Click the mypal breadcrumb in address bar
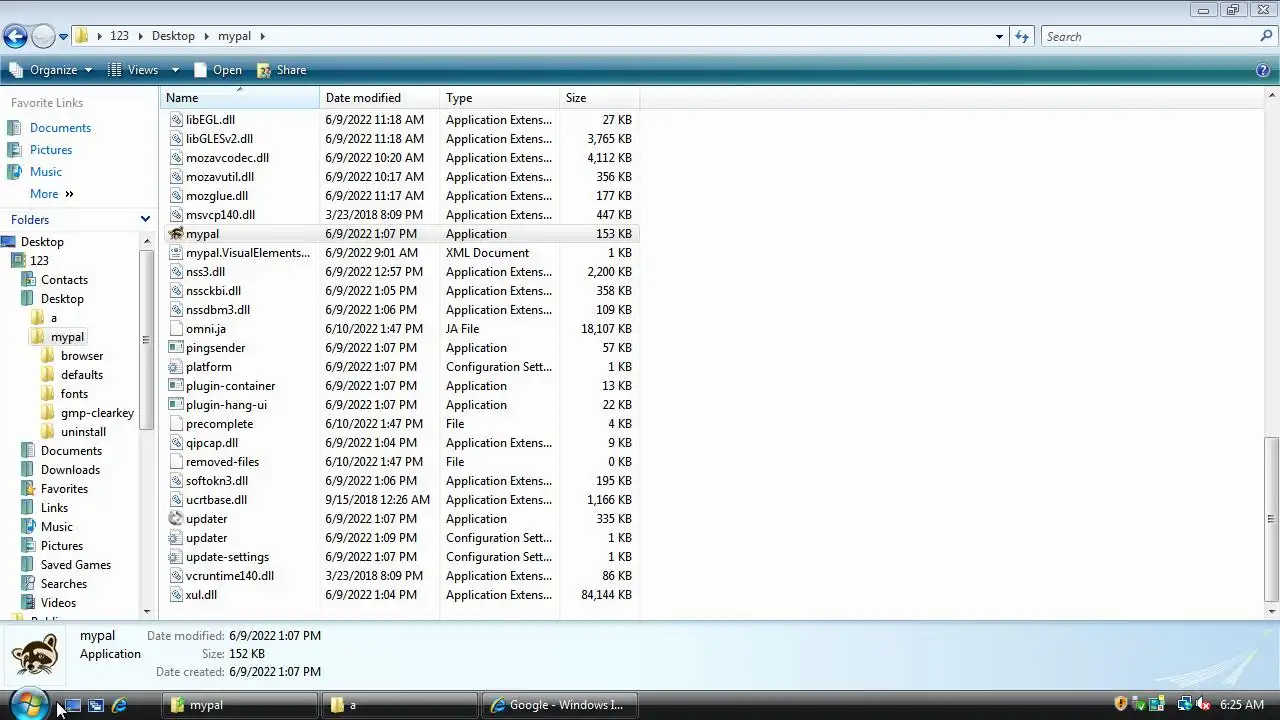The height and width of the screenshot is (720, 1280). point(234,36)
